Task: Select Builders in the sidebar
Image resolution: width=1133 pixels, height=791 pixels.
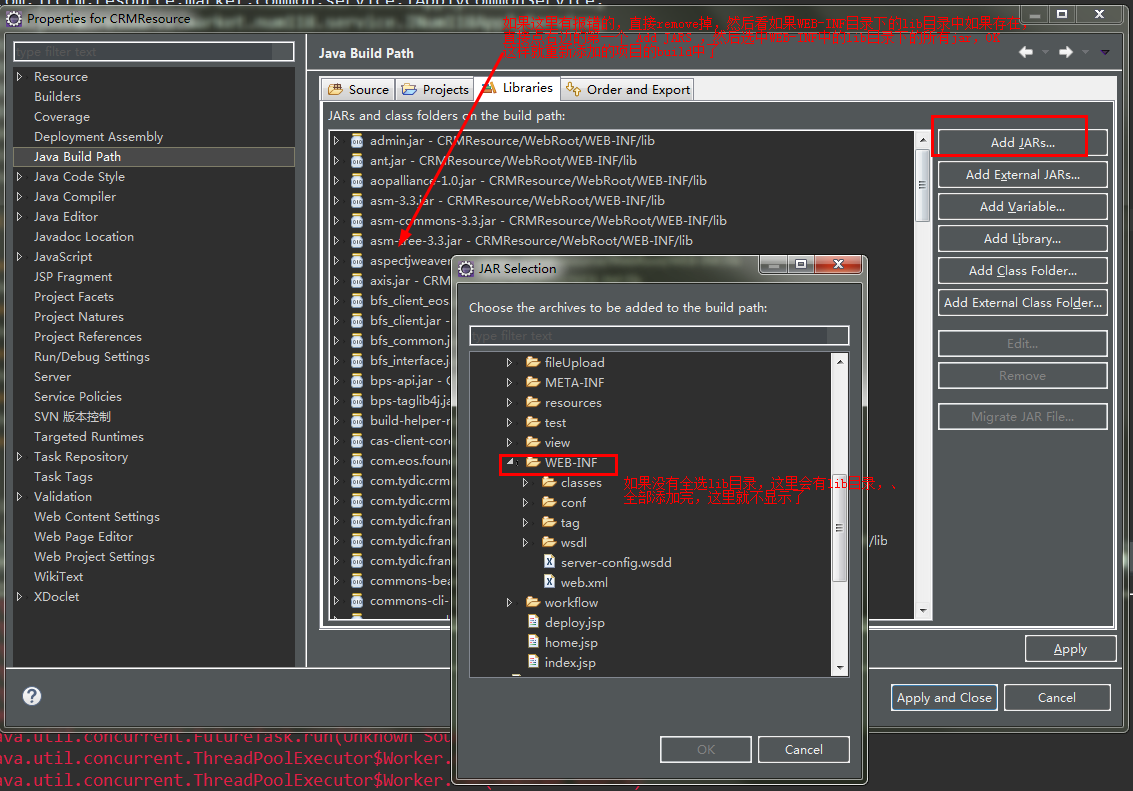Action: click(x=57, y=97)
